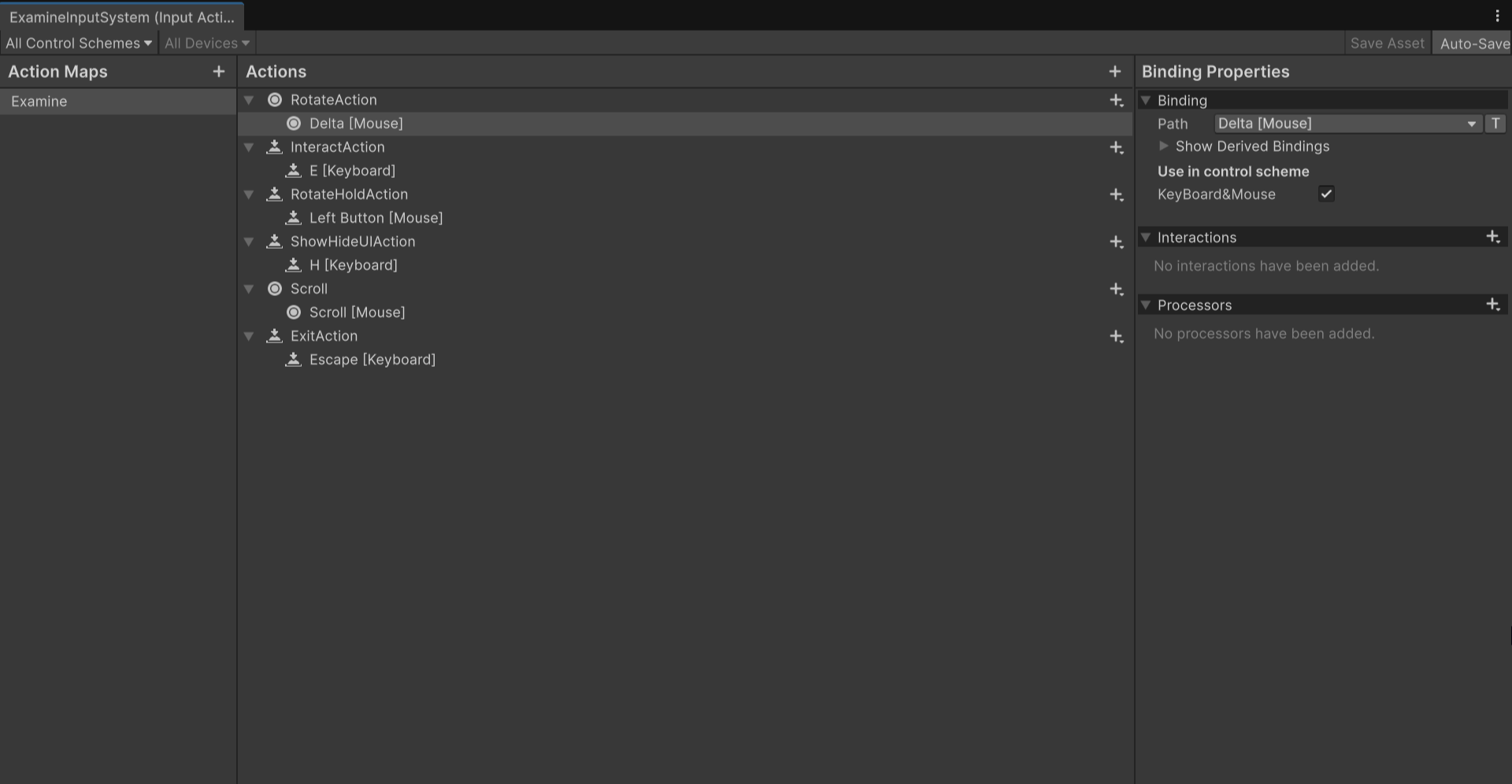
Task: Click the Delta [Mouse] binding icon
Action: tap(294, 124)
